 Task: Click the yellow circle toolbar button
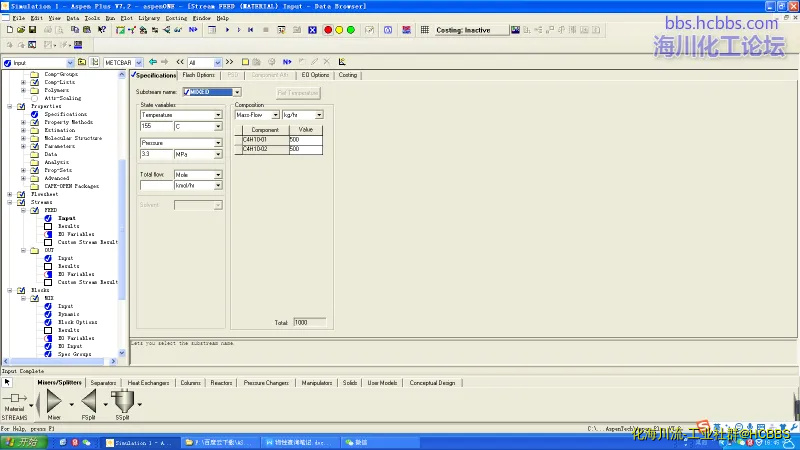point(339,30)
